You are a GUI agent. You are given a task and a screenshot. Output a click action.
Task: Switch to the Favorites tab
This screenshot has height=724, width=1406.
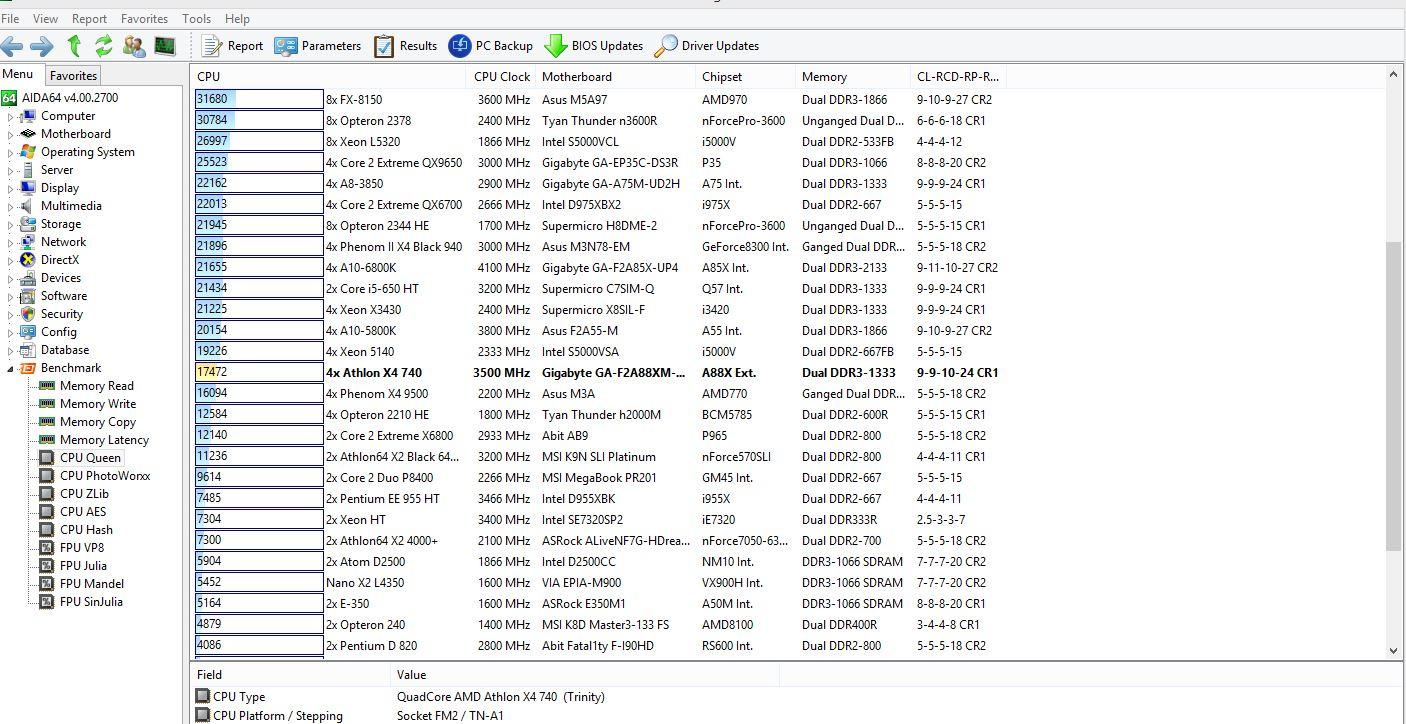point(73,76)
